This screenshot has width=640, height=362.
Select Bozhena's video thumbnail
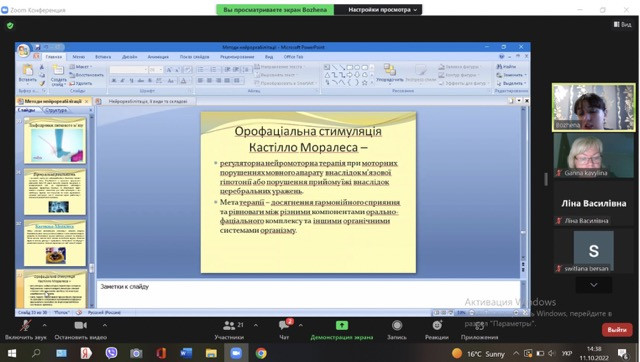pos(593,107)
